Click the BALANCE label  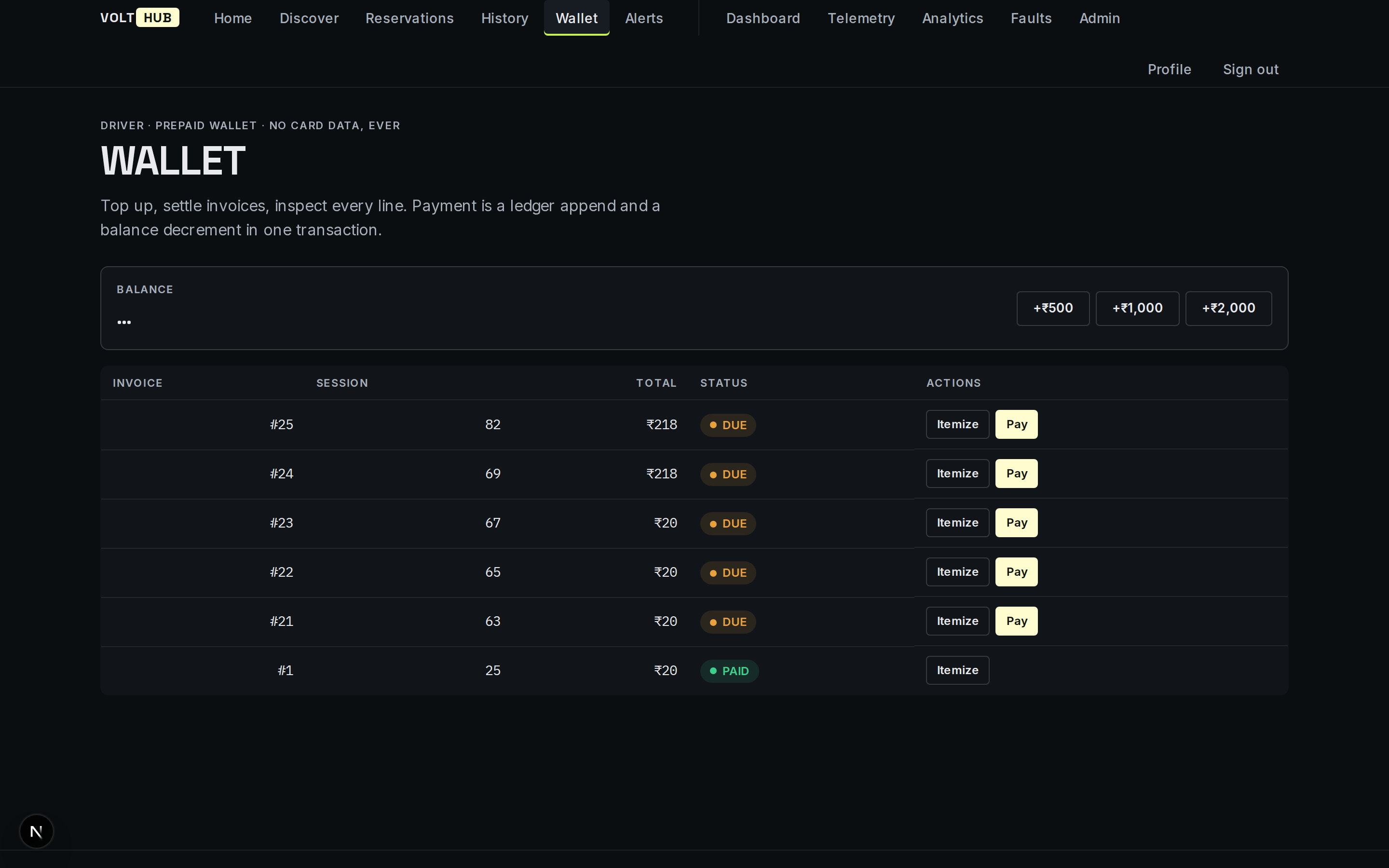(x=145, y=289)
